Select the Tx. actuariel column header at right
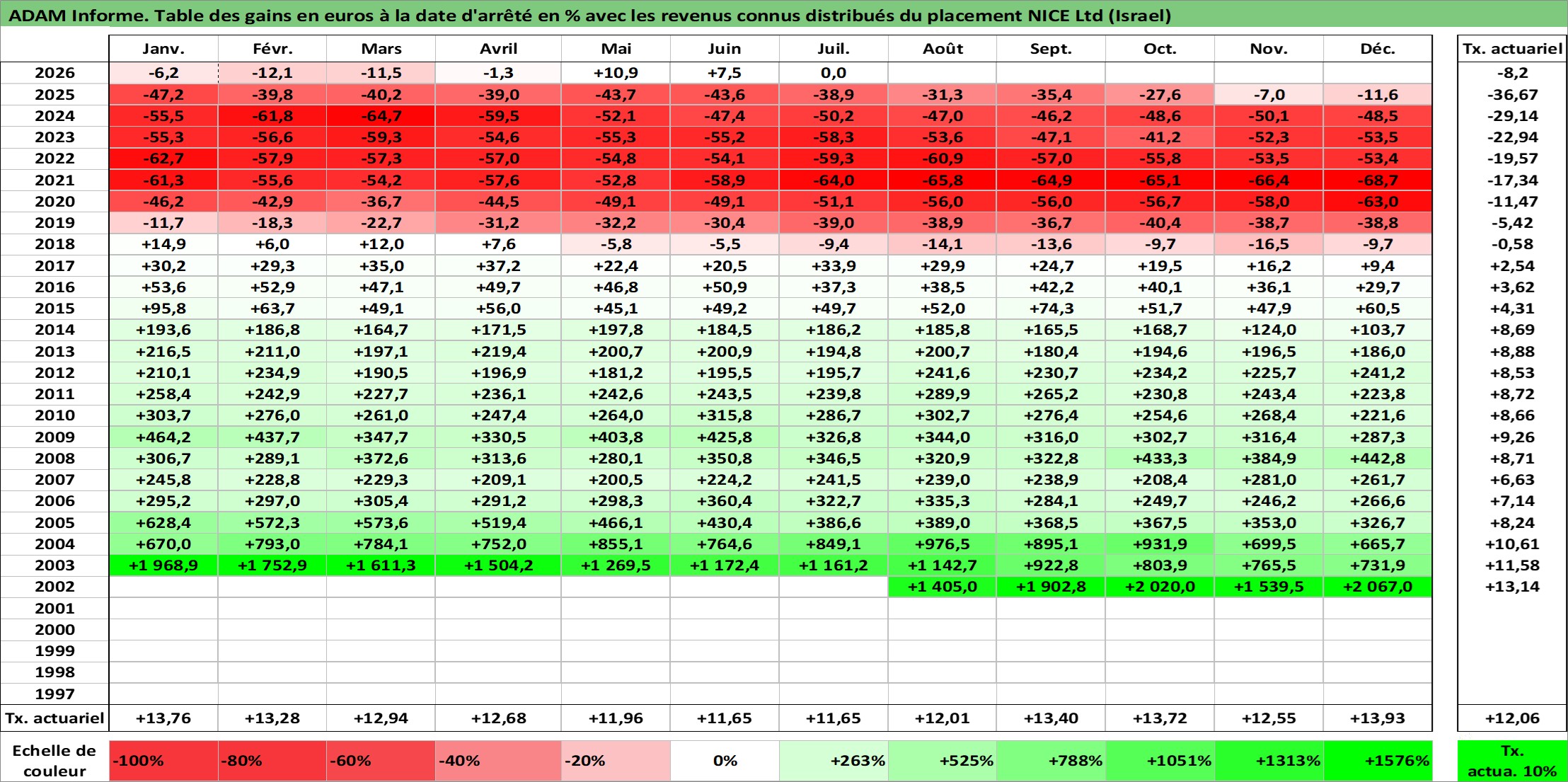This screenshot has height=782, width=1568. (1512, 49)
